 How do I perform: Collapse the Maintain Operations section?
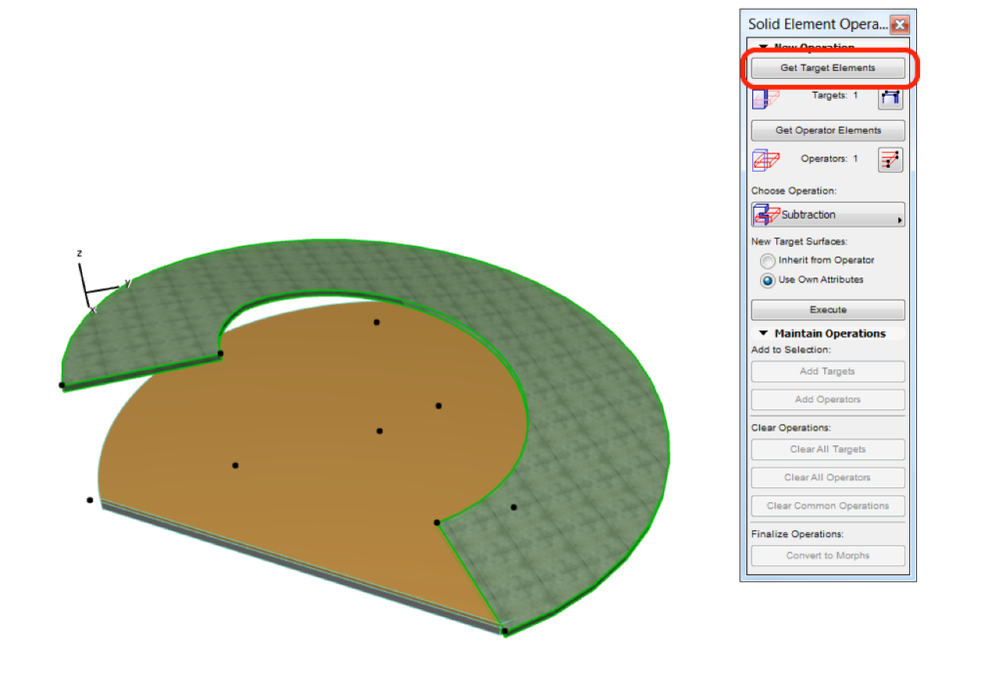click(x=764, y=333)
